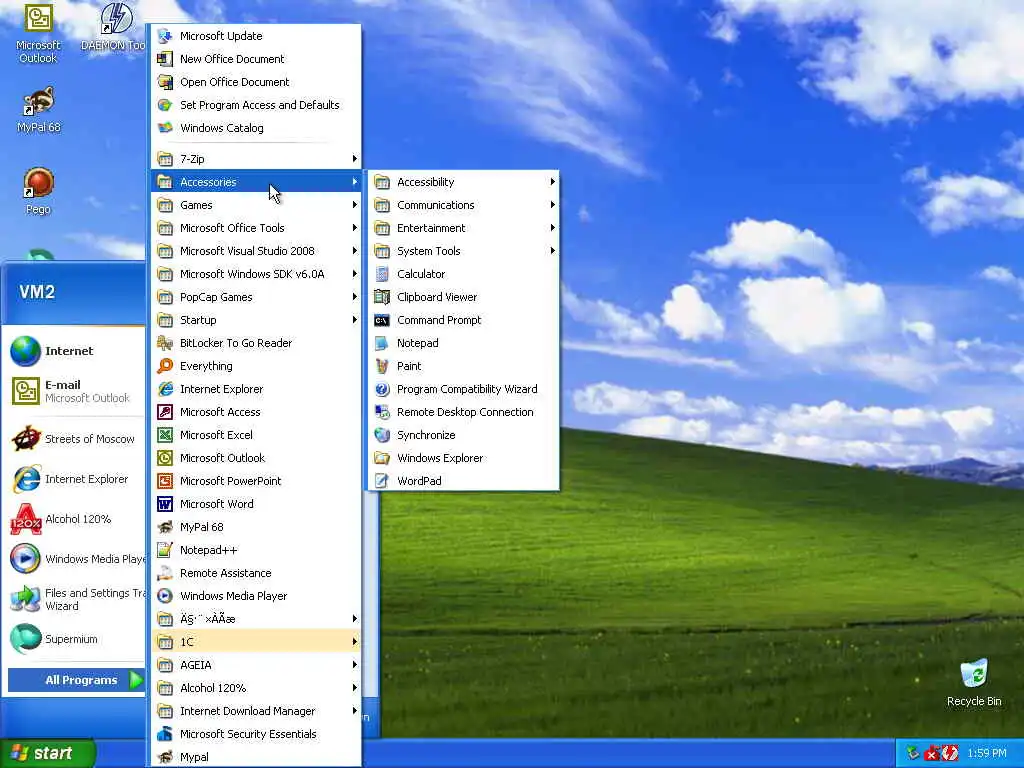Open the 1C program folder
Viewport: 1024px width, 768px height.
(x=256, y=642)
